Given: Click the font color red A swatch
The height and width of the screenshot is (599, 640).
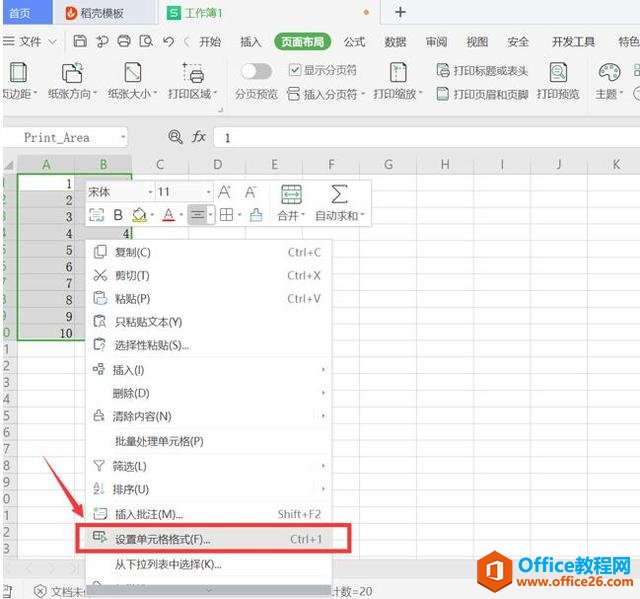Looking at the screenshot, I should tap(168, 215).
